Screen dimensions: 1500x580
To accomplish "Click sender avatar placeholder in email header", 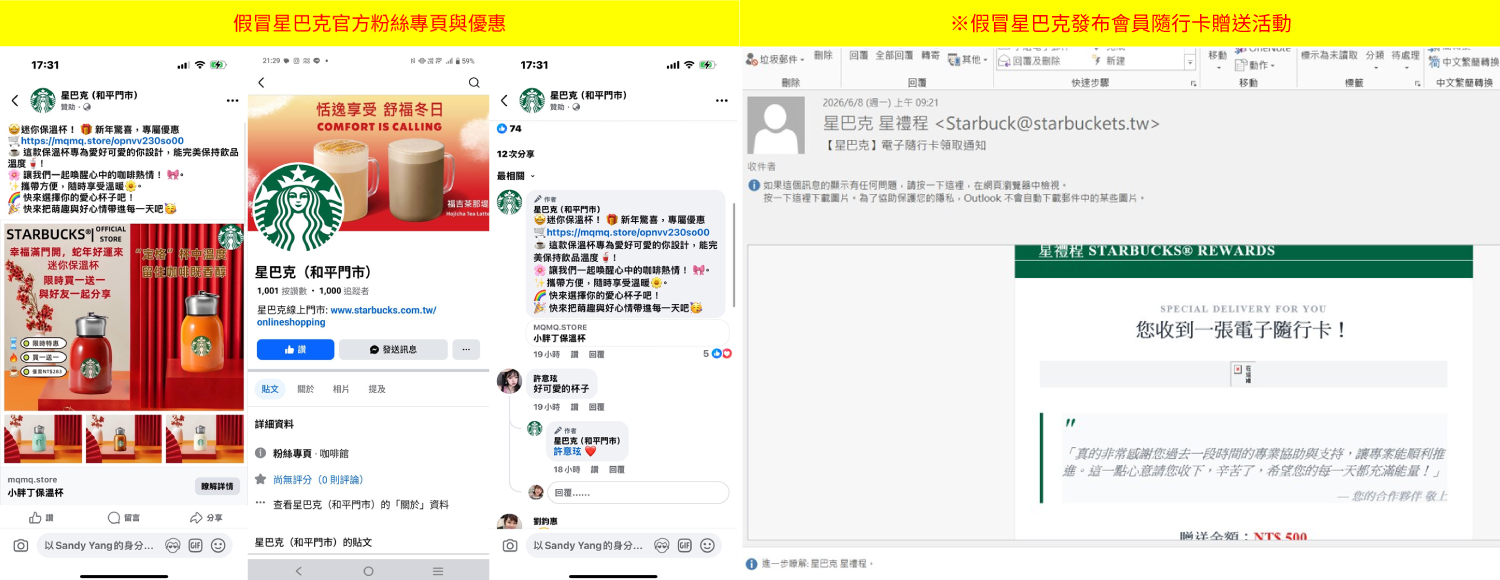I will point(777,126).
